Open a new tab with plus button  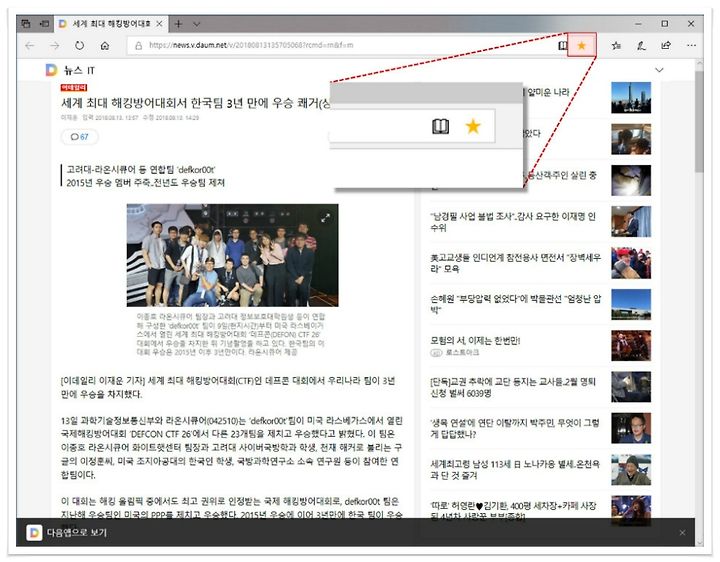tap(178, 24)
